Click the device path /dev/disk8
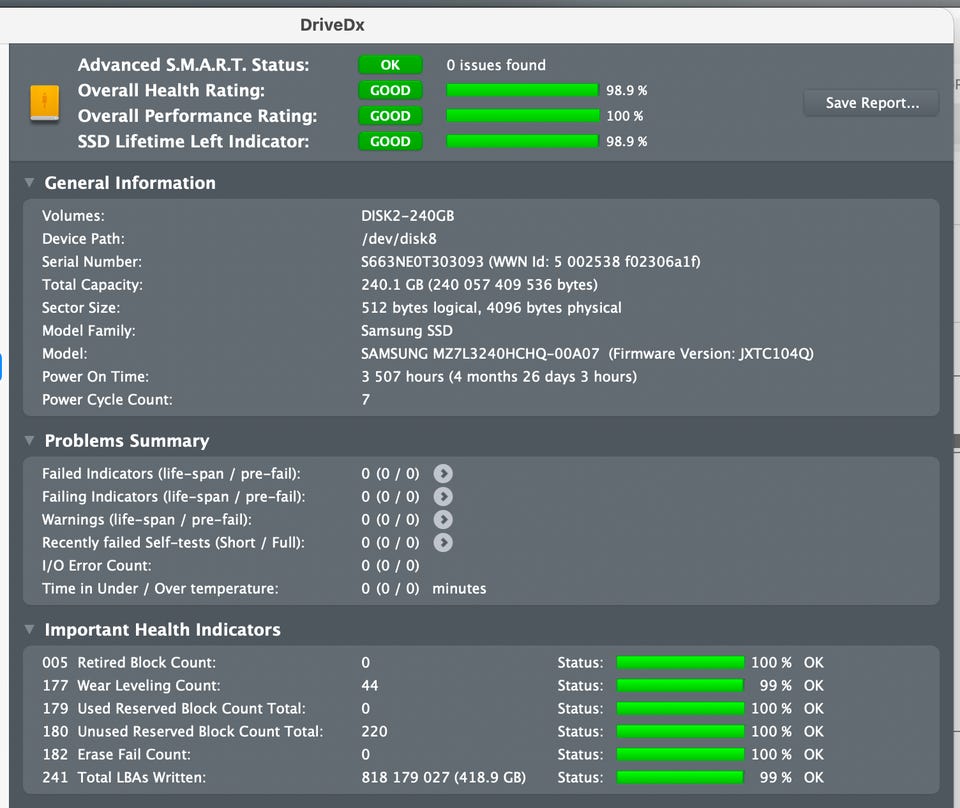 (399, 239)
